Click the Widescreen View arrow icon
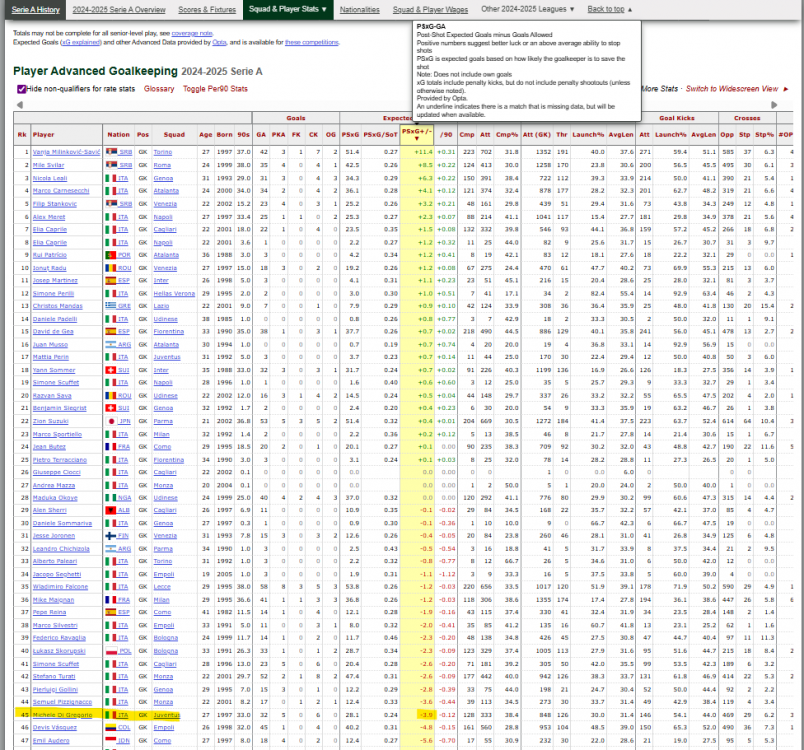The width and height of the screenshot is (804, 750). [786, 89]
